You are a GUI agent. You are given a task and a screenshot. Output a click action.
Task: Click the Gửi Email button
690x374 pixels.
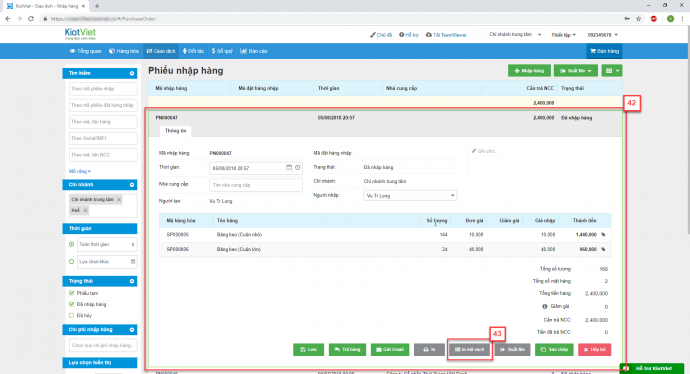click(x=390, y=349)
